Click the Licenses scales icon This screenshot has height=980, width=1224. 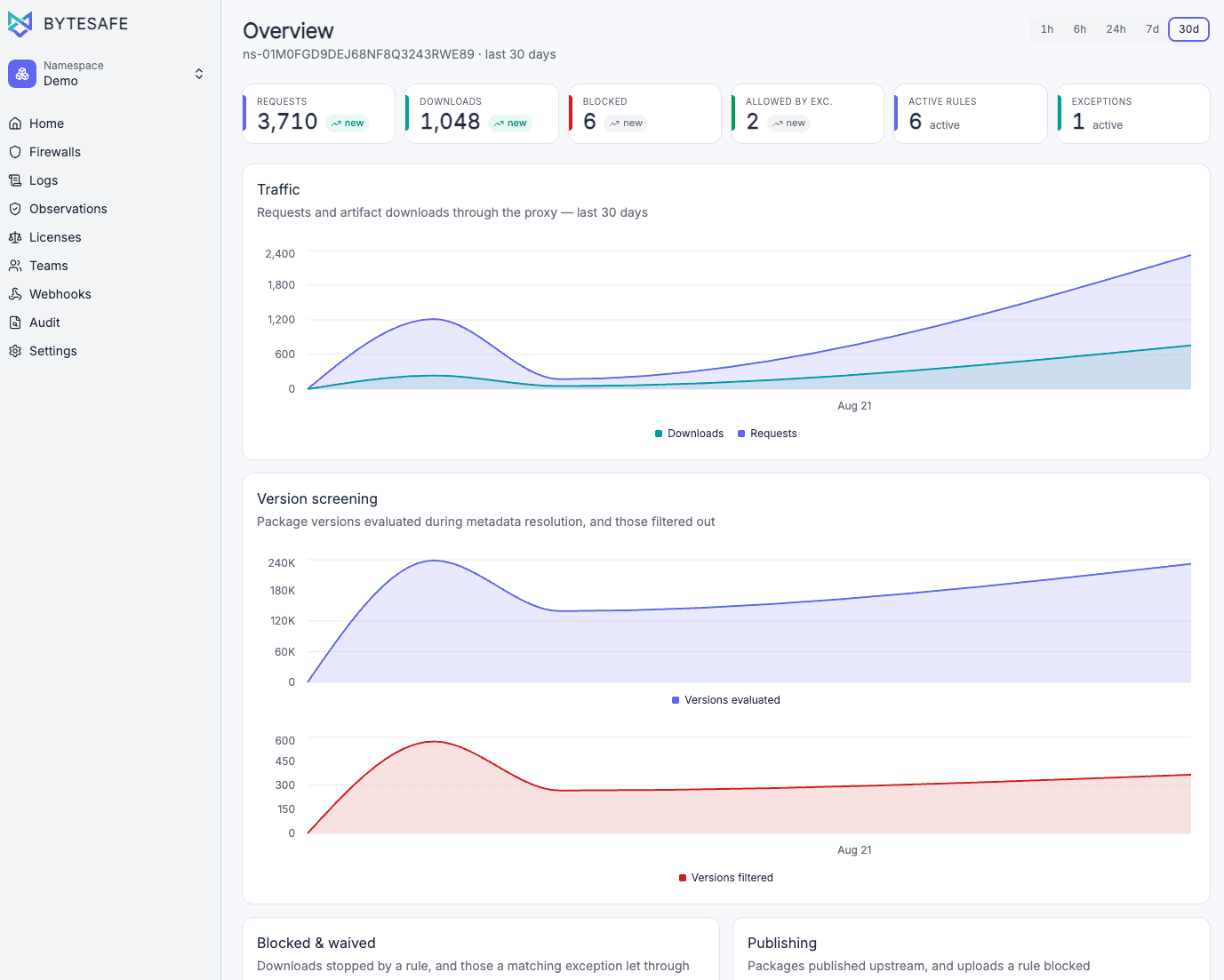15,237
